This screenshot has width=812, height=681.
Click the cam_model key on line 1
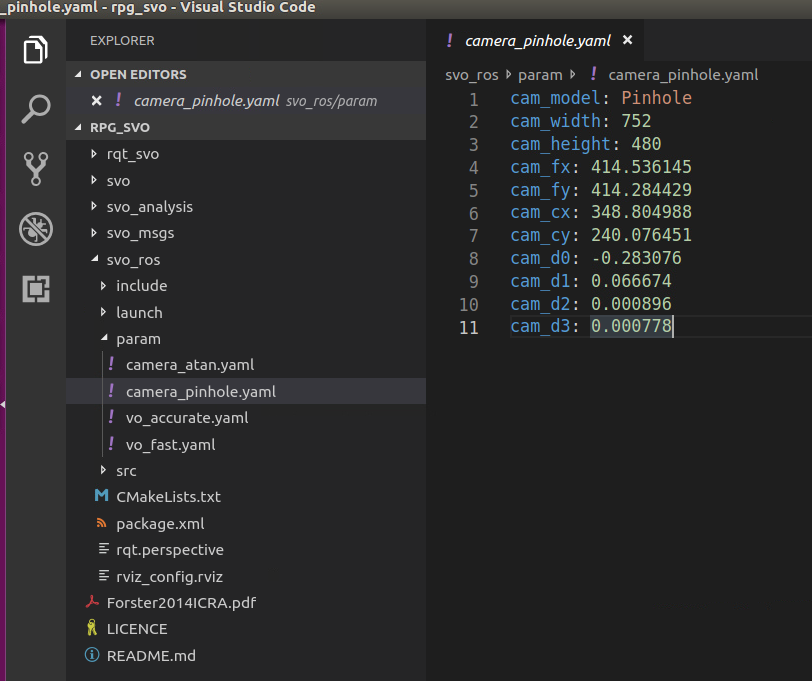[555, 98]
